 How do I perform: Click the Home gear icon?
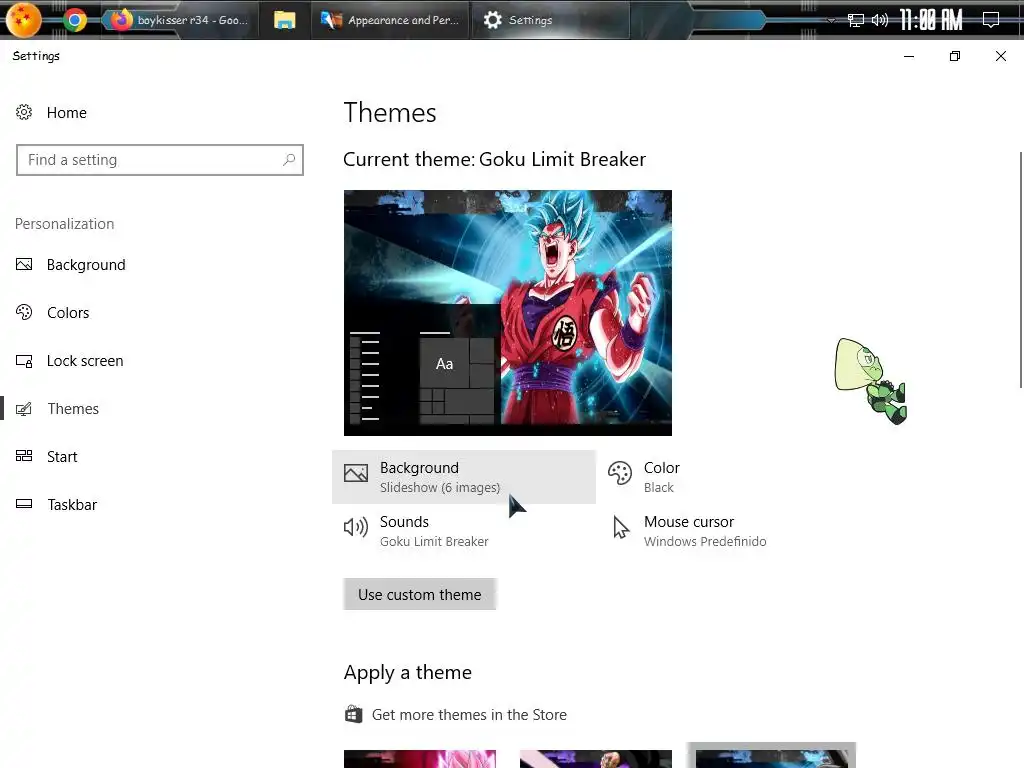coord(24,112)
